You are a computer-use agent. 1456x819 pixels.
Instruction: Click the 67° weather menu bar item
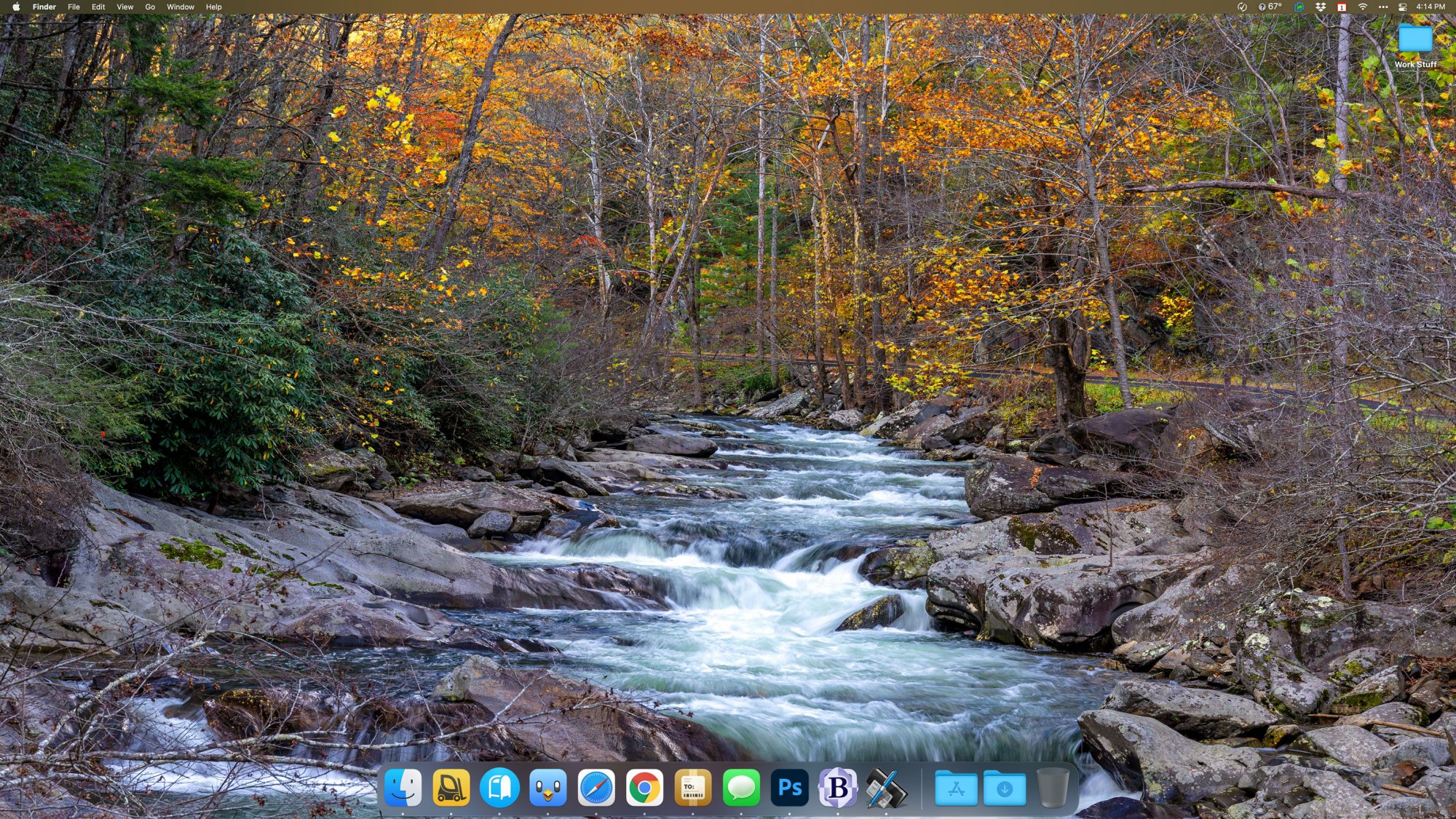(x=1270, y=7)
